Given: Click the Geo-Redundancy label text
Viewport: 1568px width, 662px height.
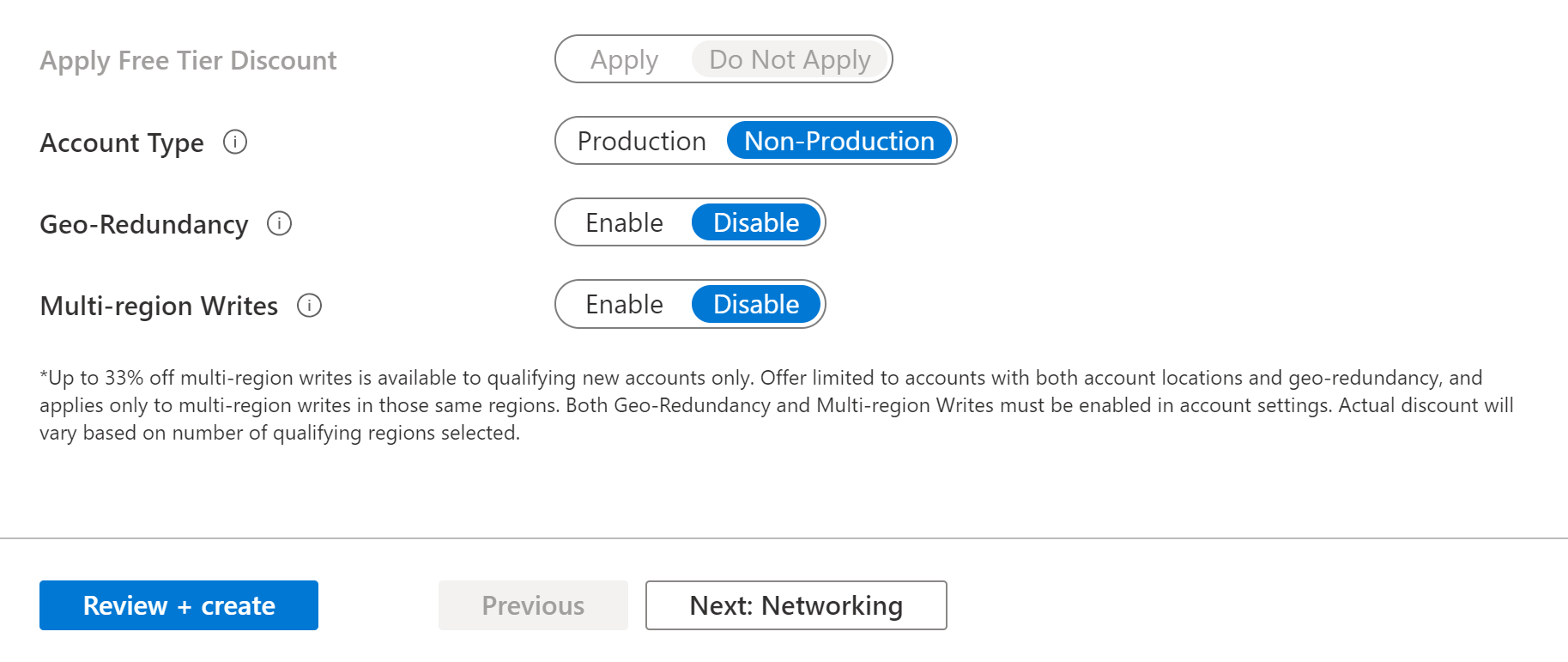Looking at the screenshot, I should pyautogui.click(x=144, y=224).
